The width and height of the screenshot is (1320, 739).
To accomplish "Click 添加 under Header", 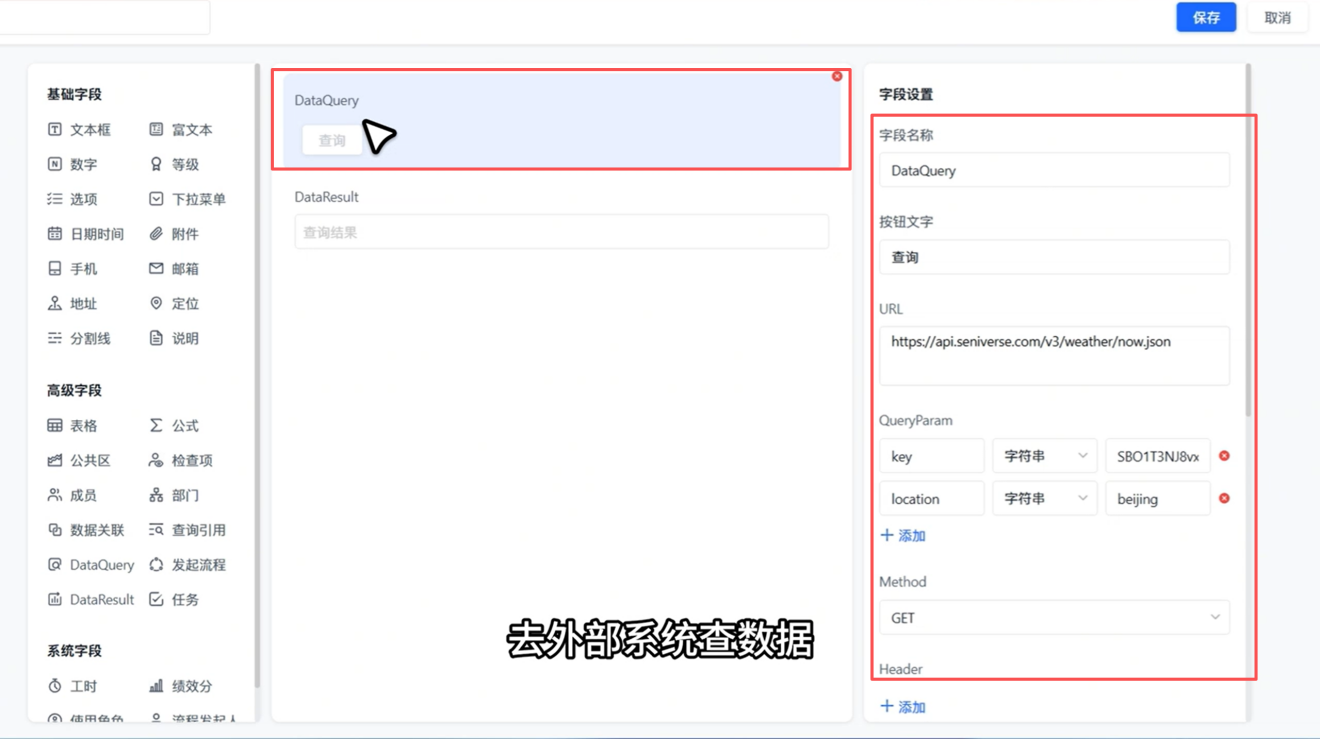I will [903, 707].
